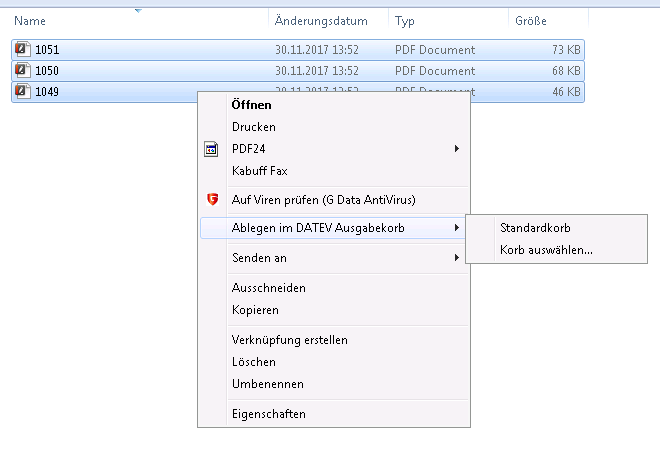Click Öffnen in the context menu
Image resolution: width=660 pixels, height=459 pixels.
[x=251, y=104]
